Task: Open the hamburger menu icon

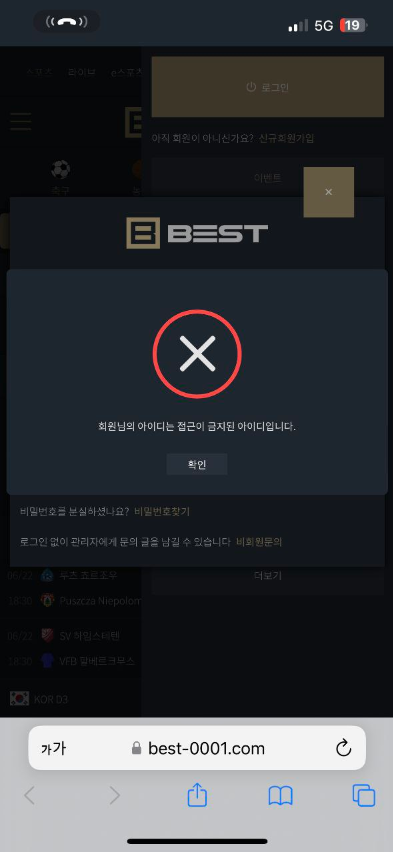Action: click(x=21, y=122)
